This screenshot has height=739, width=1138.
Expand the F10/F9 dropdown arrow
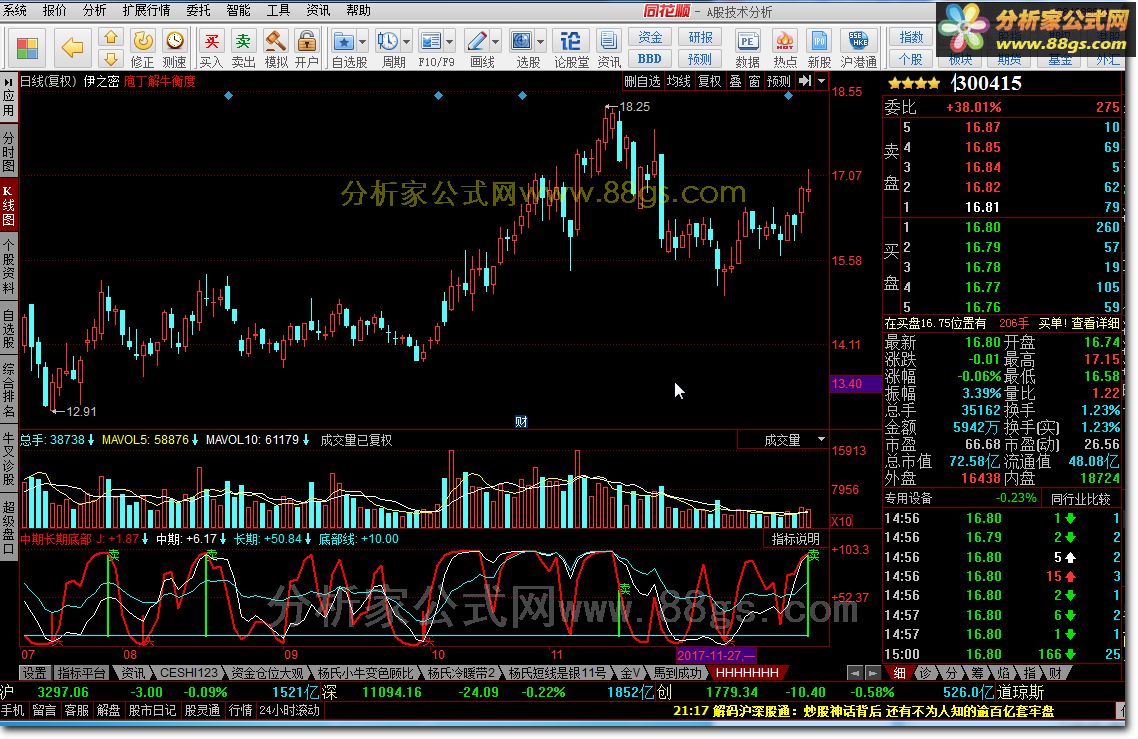tap(450, 41)
